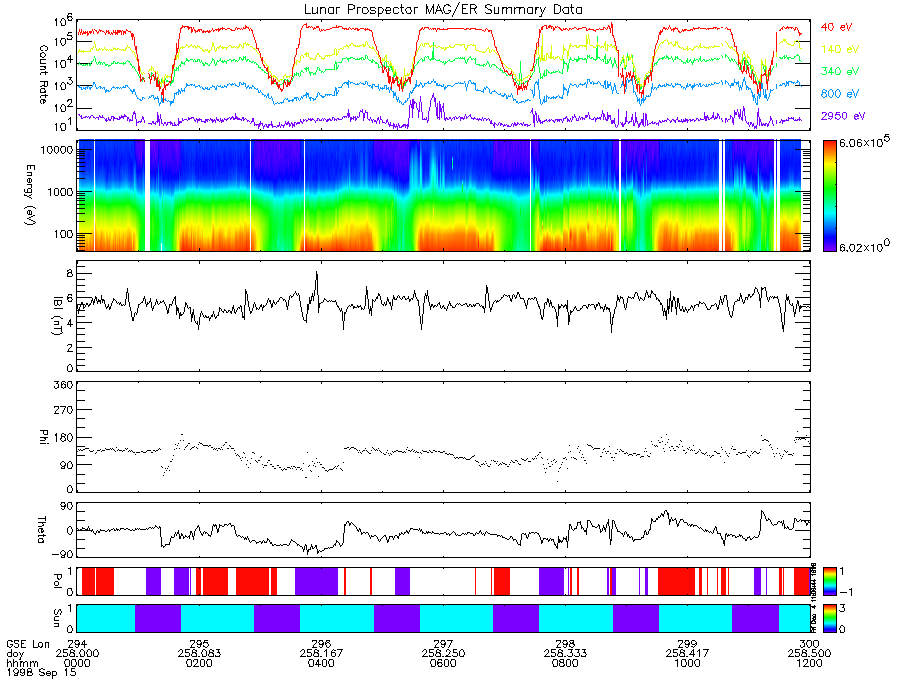Click the energy spectrogram color bar
900x700 pixels.
pos(829,196)
